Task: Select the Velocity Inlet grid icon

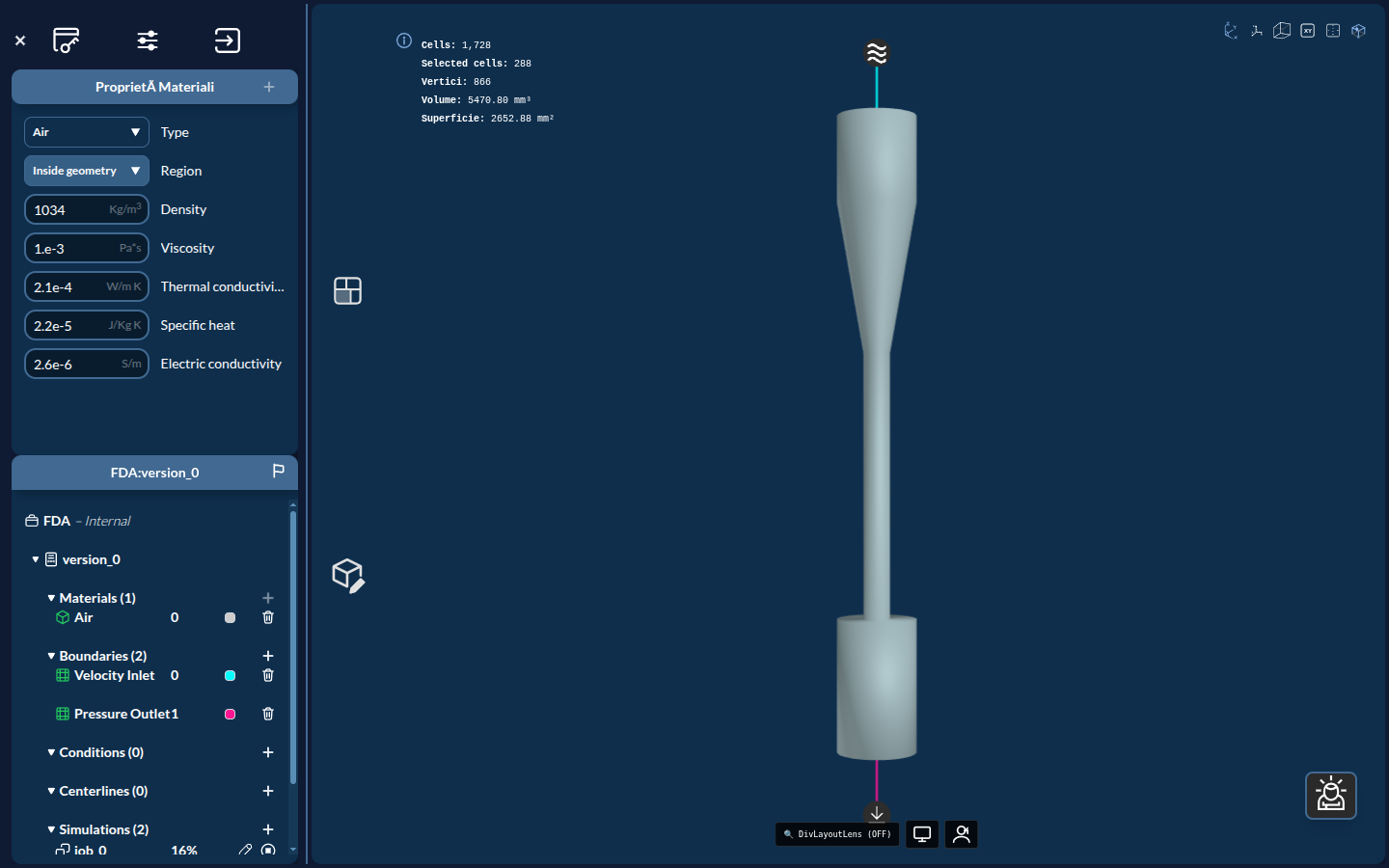Action: click(63, 675)
